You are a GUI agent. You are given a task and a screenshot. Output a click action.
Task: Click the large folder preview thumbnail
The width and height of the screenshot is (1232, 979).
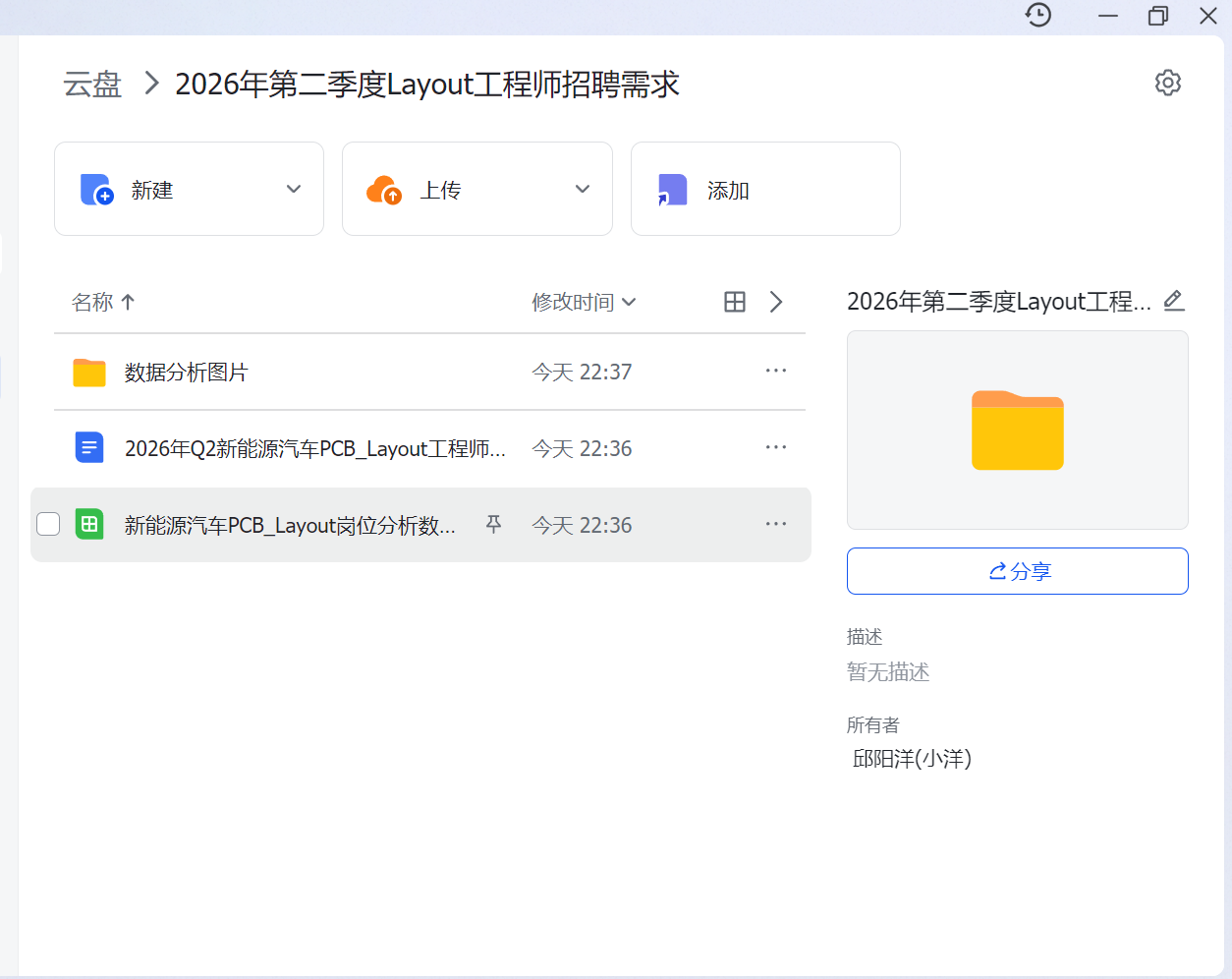click(x=1018, y=431)
